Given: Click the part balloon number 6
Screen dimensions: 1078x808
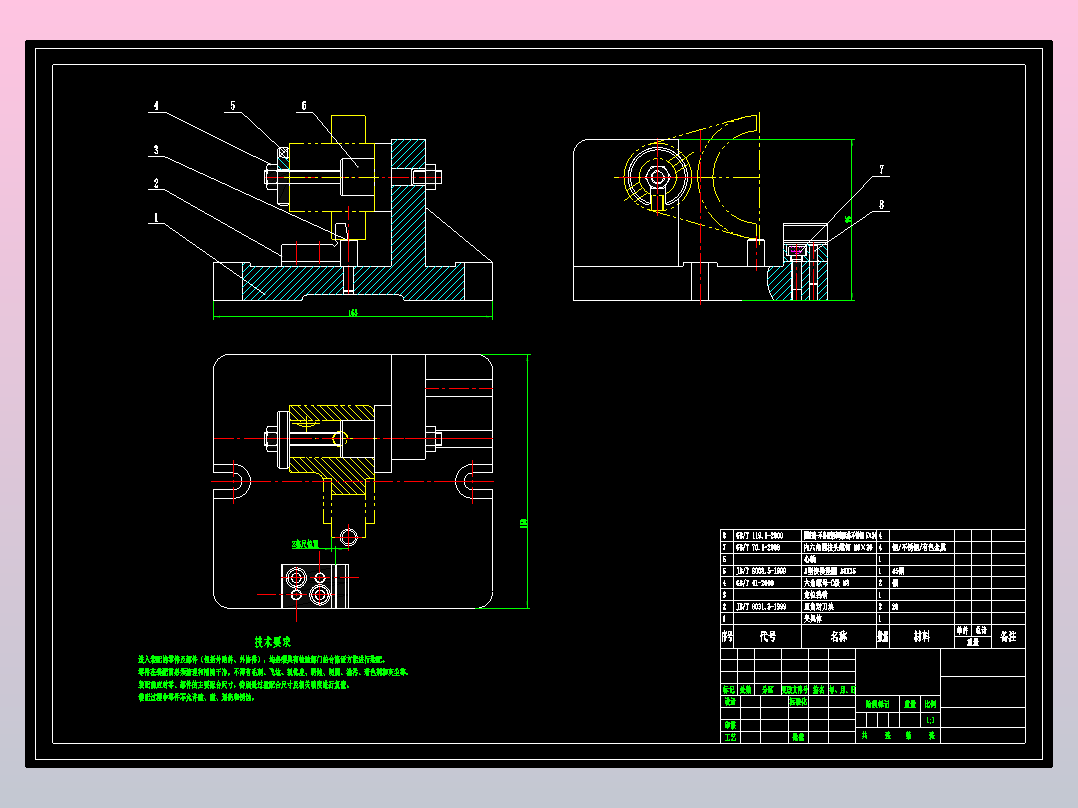Looking at the screenshot, I should click(304, 106).
